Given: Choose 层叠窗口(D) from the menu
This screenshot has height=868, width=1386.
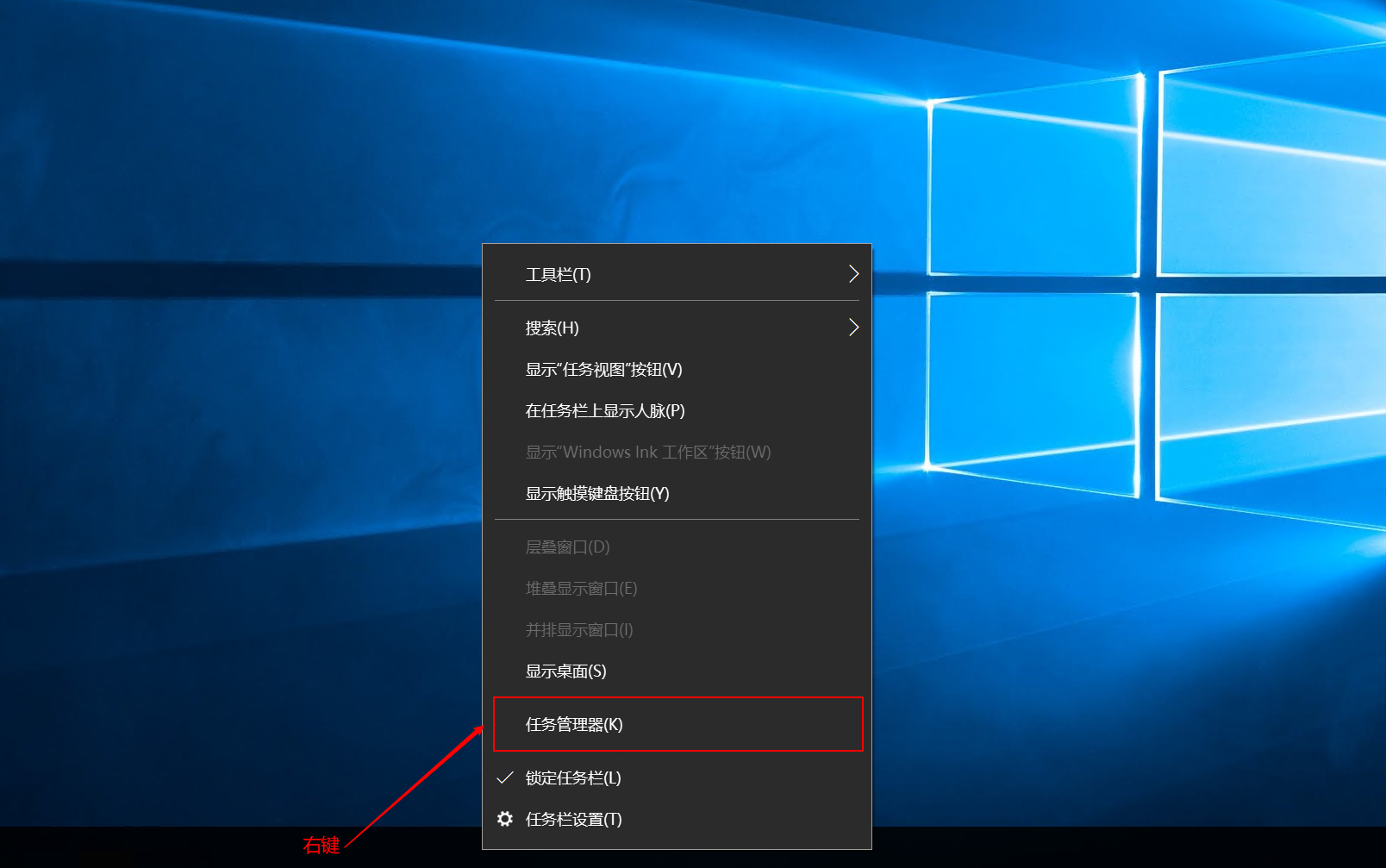Looking at the screenshot, I should [x=567, y=547].
